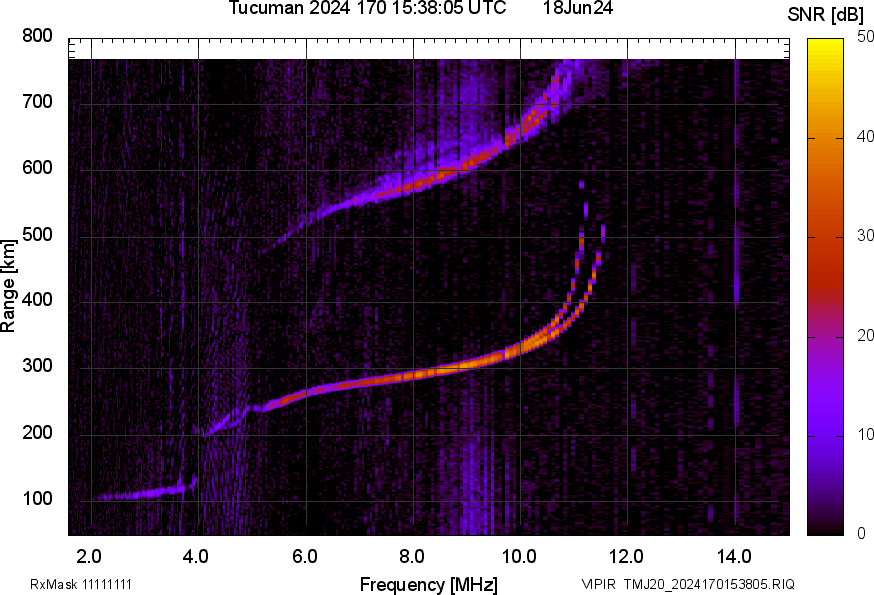Viewport: 874px width, 595px height.
Task: Click the 'RxMask 11111111' footer text
Action: click(81, 584)
